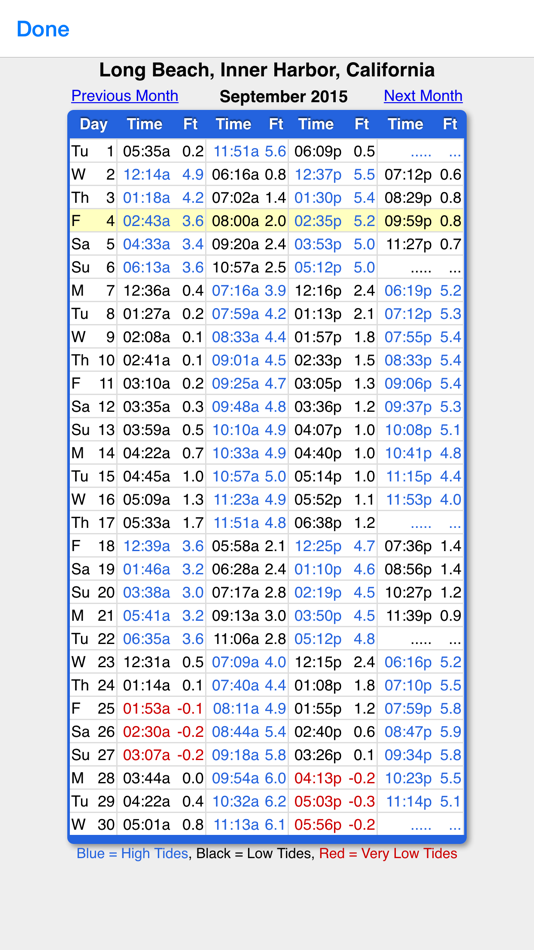Click the 05:33a time on Thursday 17
The image size is (534, 950).
pyautogui.click(x=147, y=523)
